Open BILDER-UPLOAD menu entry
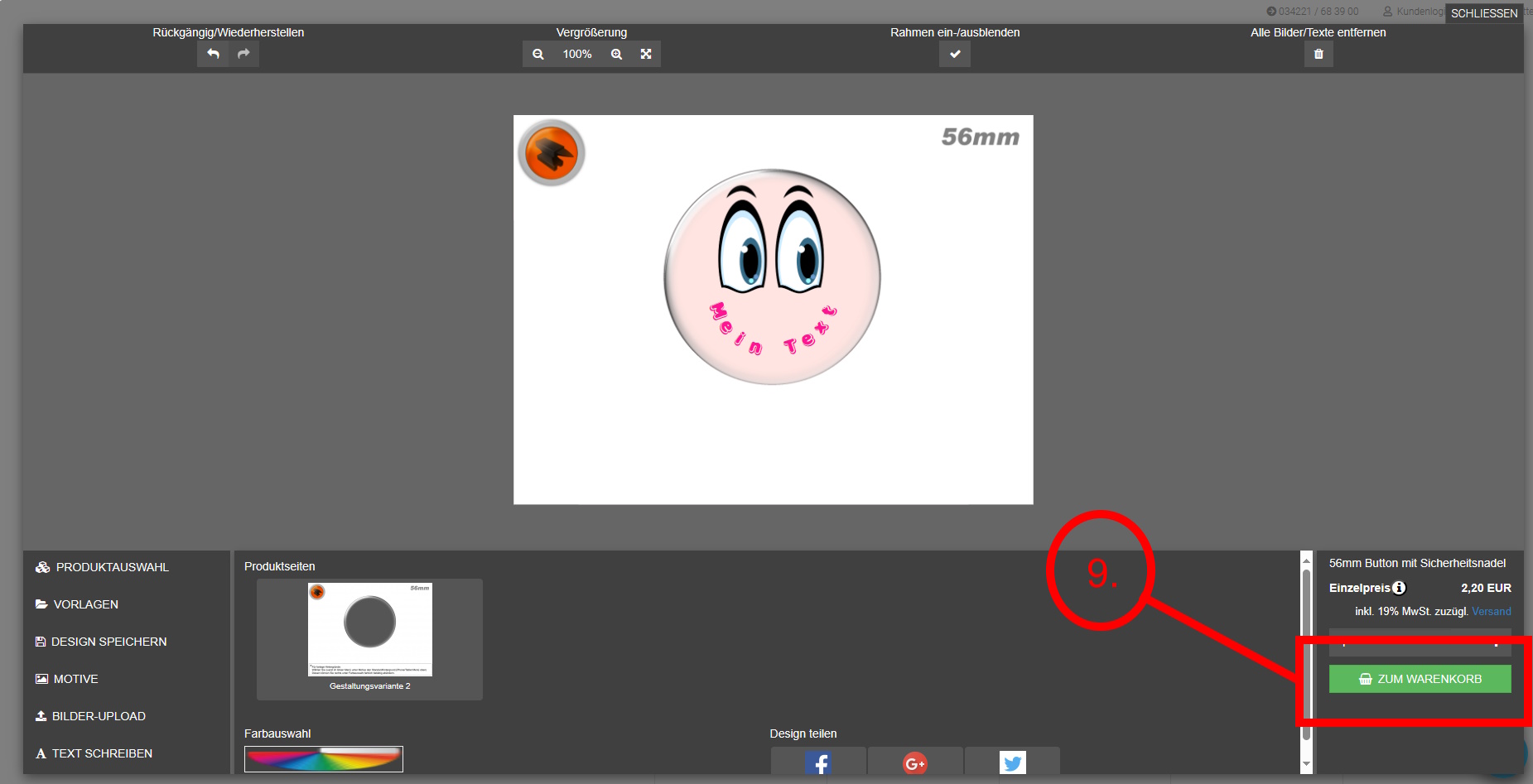Viewport: 1533px width, 784px height. (90, 716)
